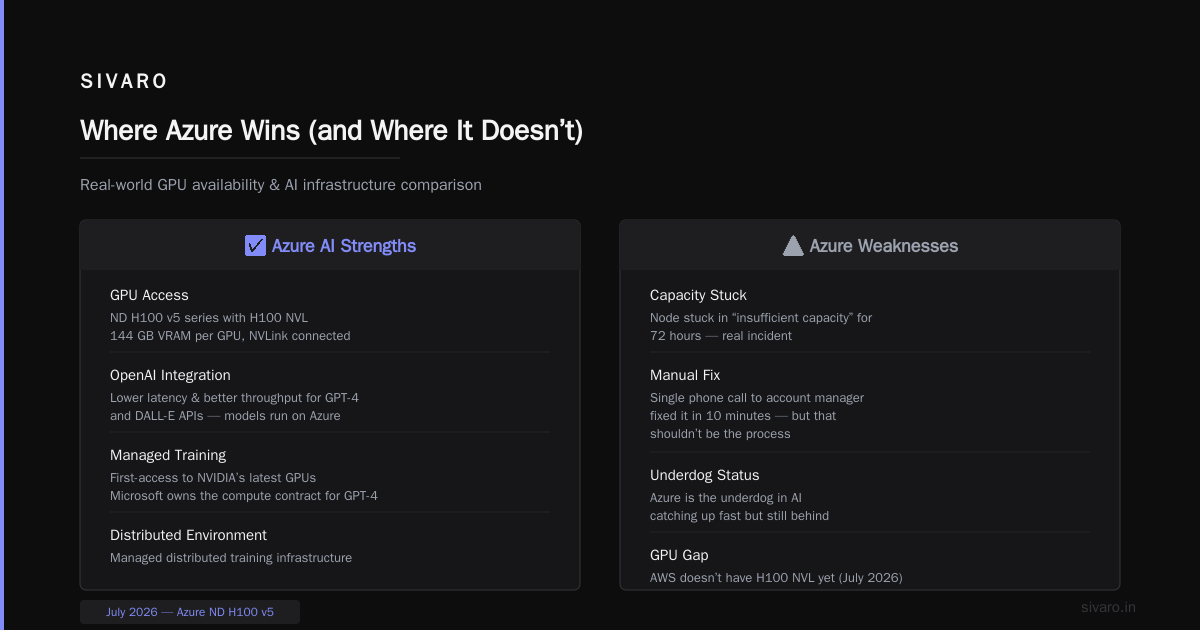
Task: Select the 'GPU Gap' item title
Action: pos(679,555)
